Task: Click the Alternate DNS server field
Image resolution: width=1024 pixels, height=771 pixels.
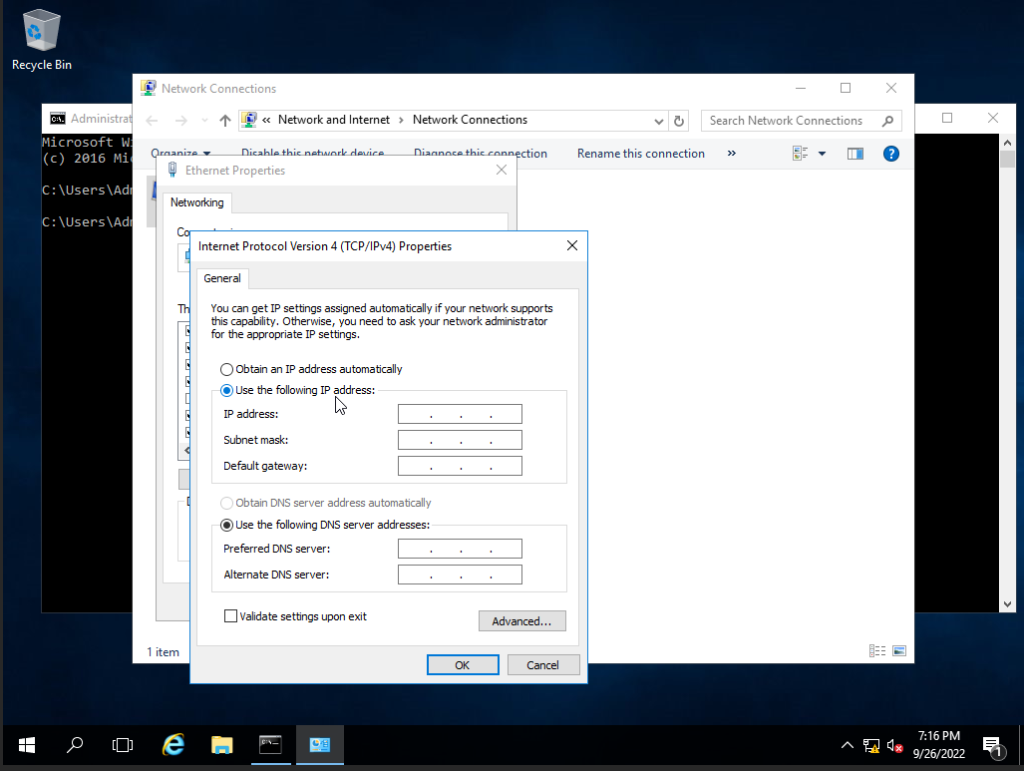Action: pos(460,574)
